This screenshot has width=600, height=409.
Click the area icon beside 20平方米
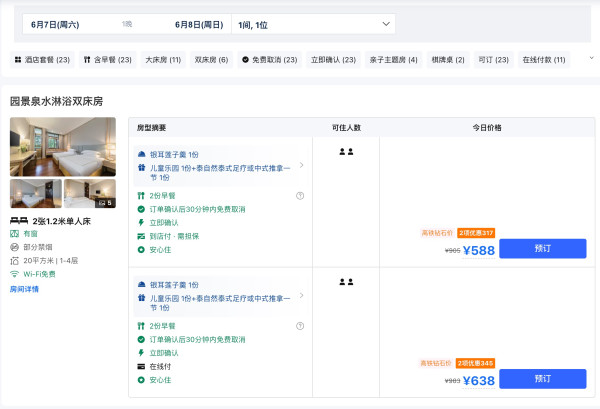14,261
